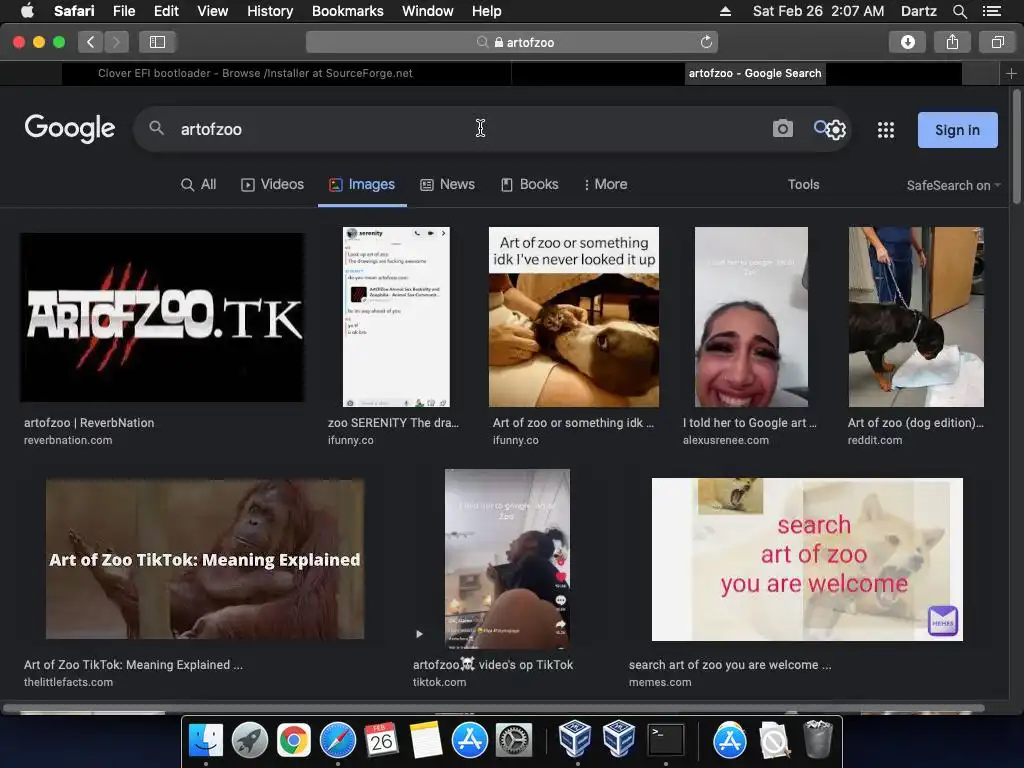
Task: Open the File menu
Action: tap(123, 11)
